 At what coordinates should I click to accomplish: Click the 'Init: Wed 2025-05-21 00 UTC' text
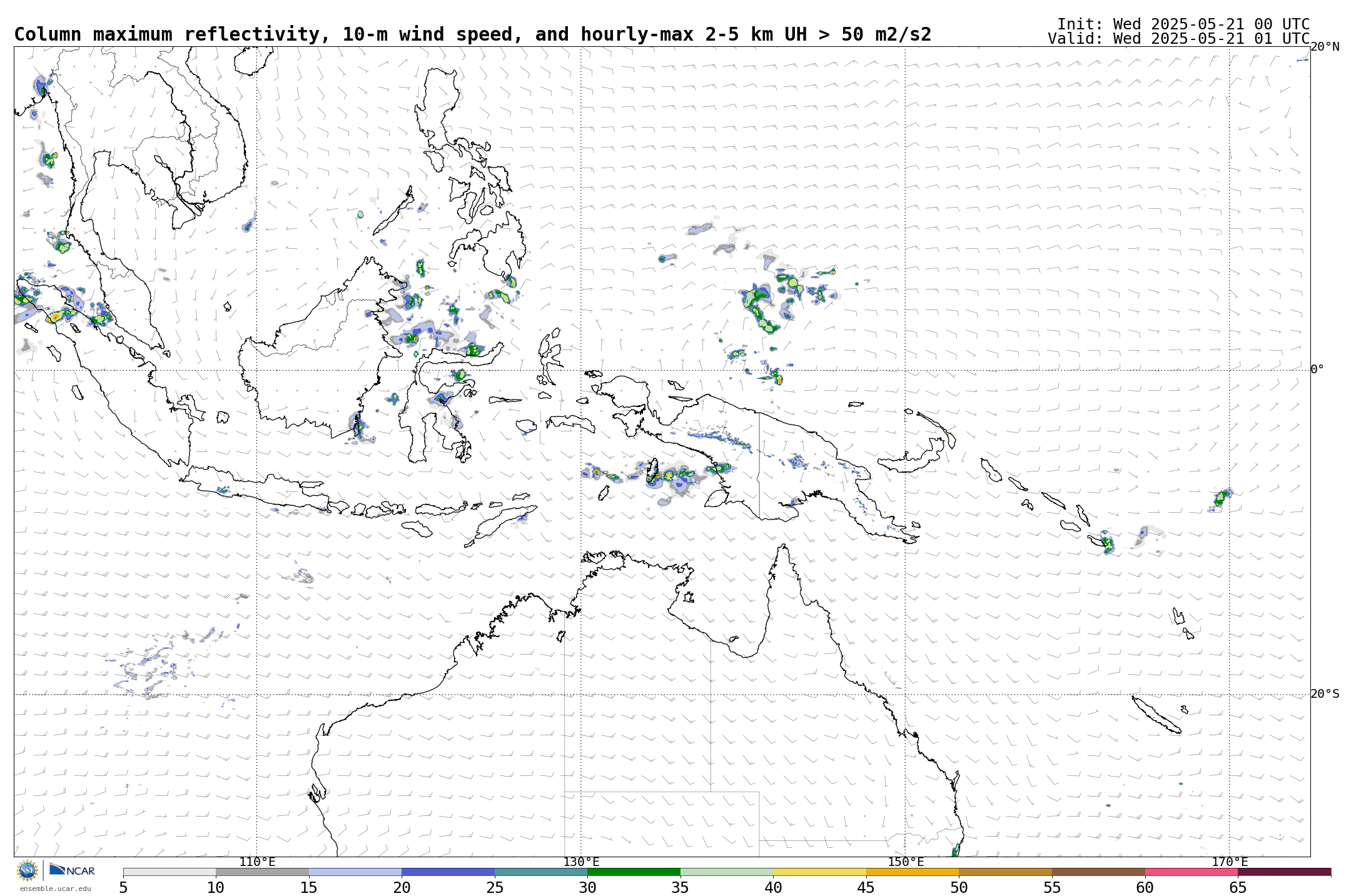pos(1183,24)
